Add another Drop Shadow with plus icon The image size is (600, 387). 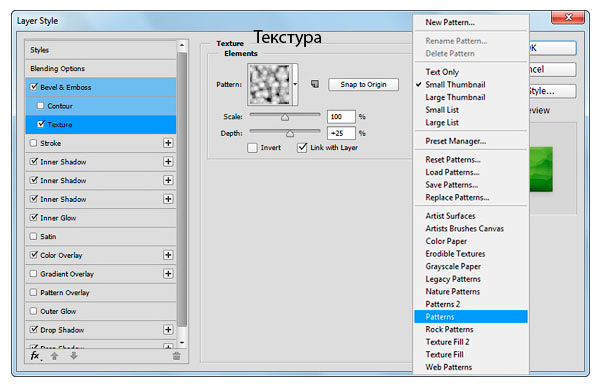tap(168, 330)
